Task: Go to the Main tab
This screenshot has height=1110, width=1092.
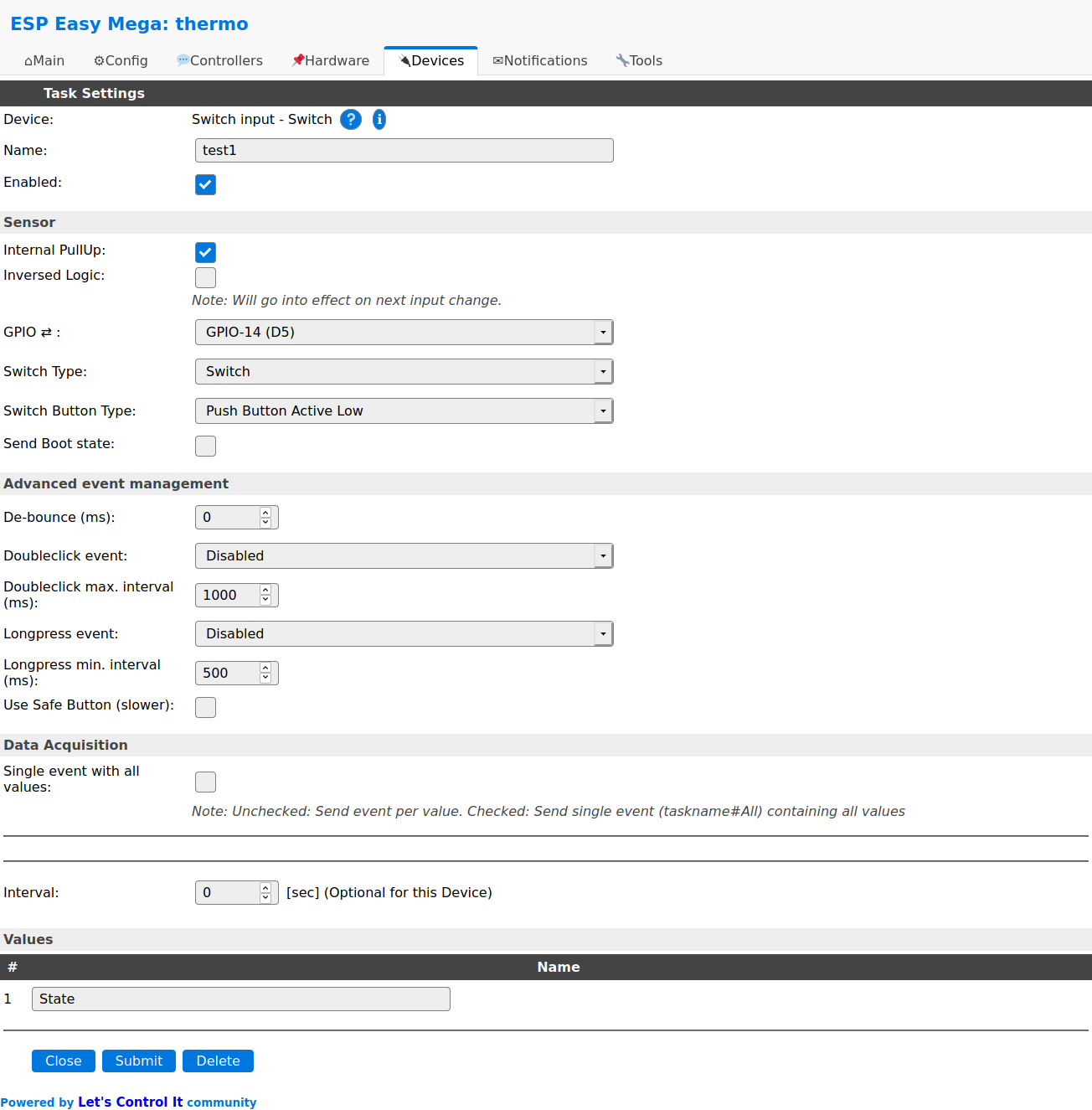Action: [44, 60]
